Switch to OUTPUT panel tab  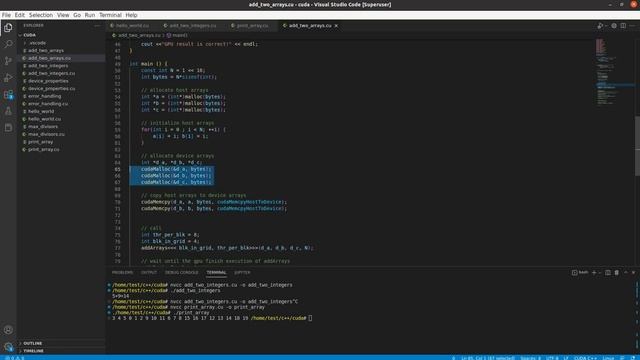click(149, 273)
